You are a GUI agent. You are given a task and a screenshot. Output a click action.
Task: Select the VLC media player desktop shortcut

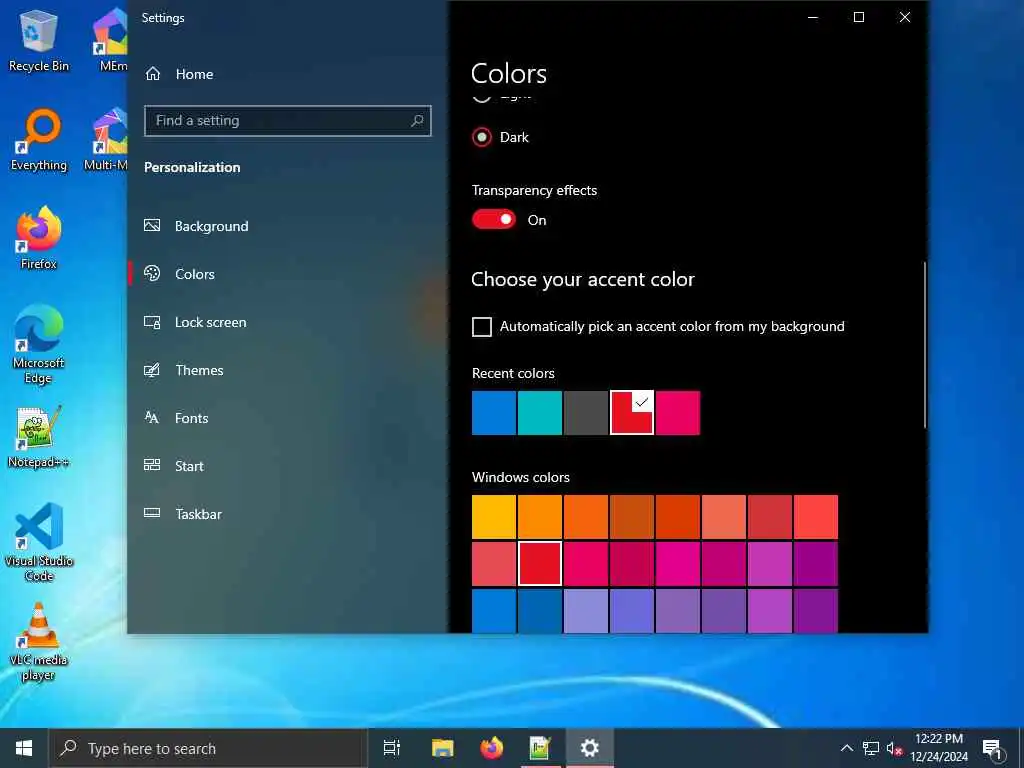[39, 642]
